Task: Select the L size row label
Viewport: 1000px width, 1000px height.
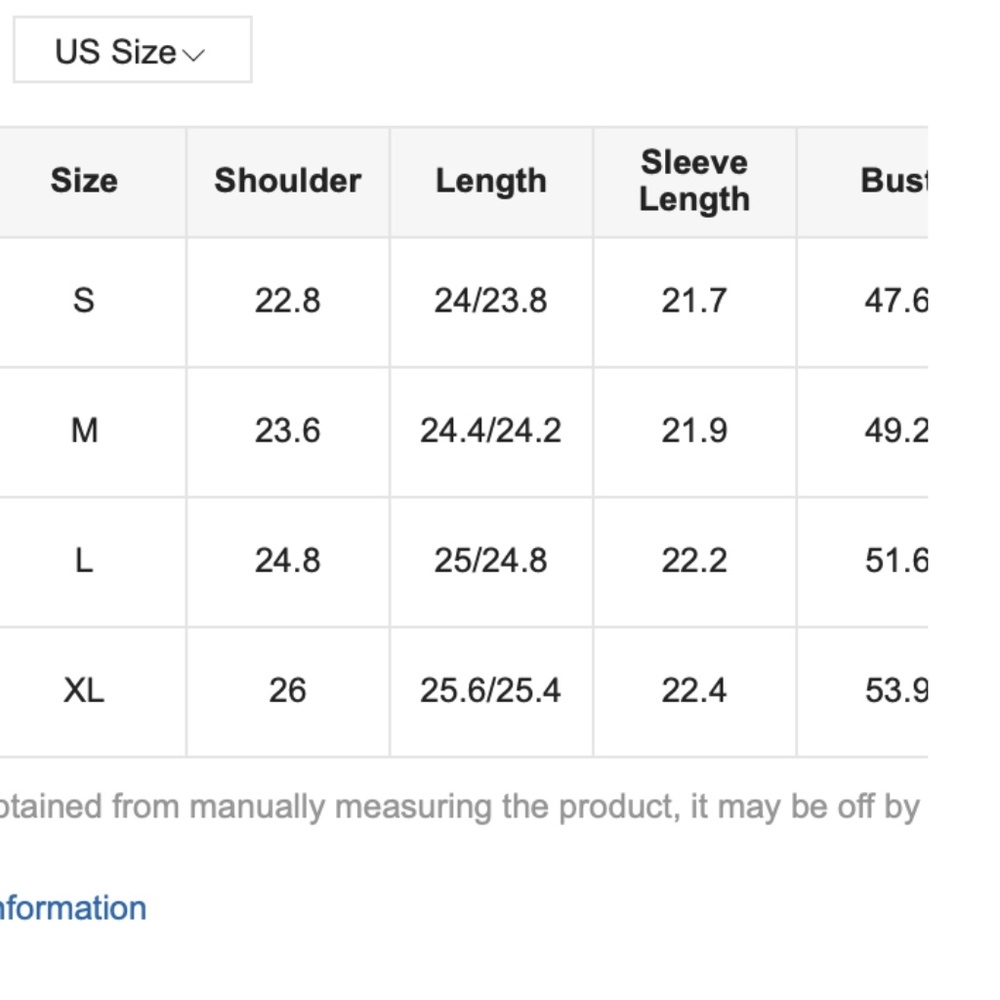Action: (x=84, y=561)
